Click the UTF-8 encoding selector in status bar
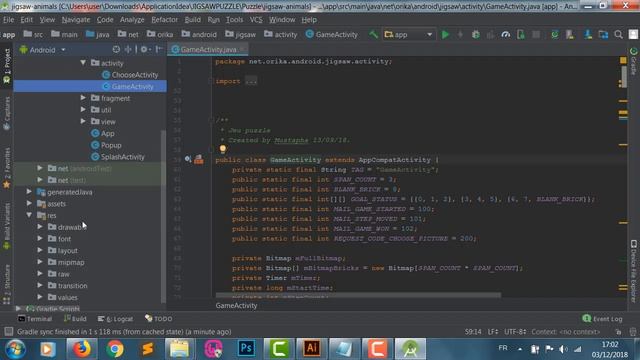Screen dimensions: 640x360 515,332
